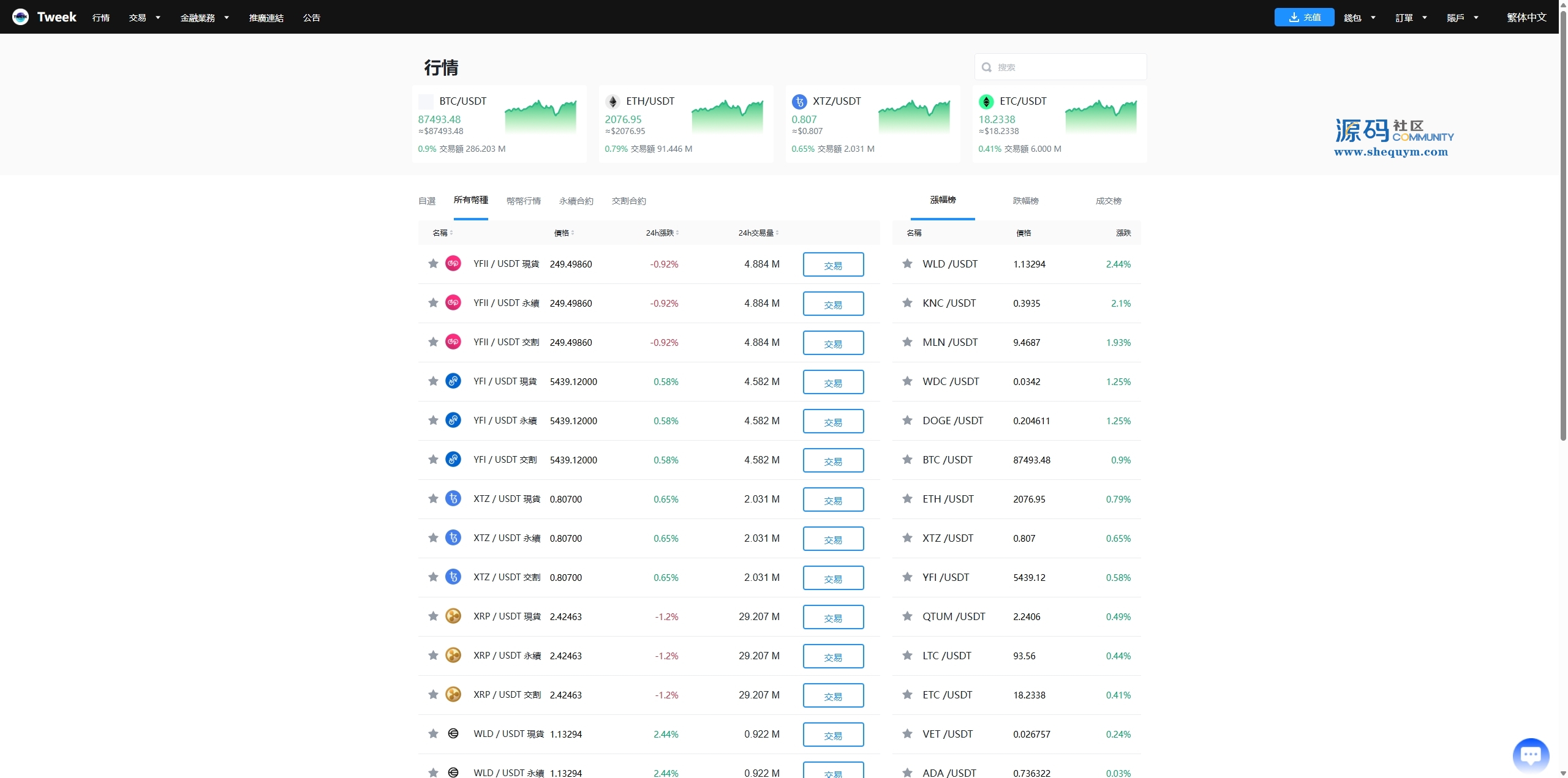Favorite YFII / USDT 現貨 with its star
The image size is (1568, 778).
pyautogui.click(x=433, y=263)
